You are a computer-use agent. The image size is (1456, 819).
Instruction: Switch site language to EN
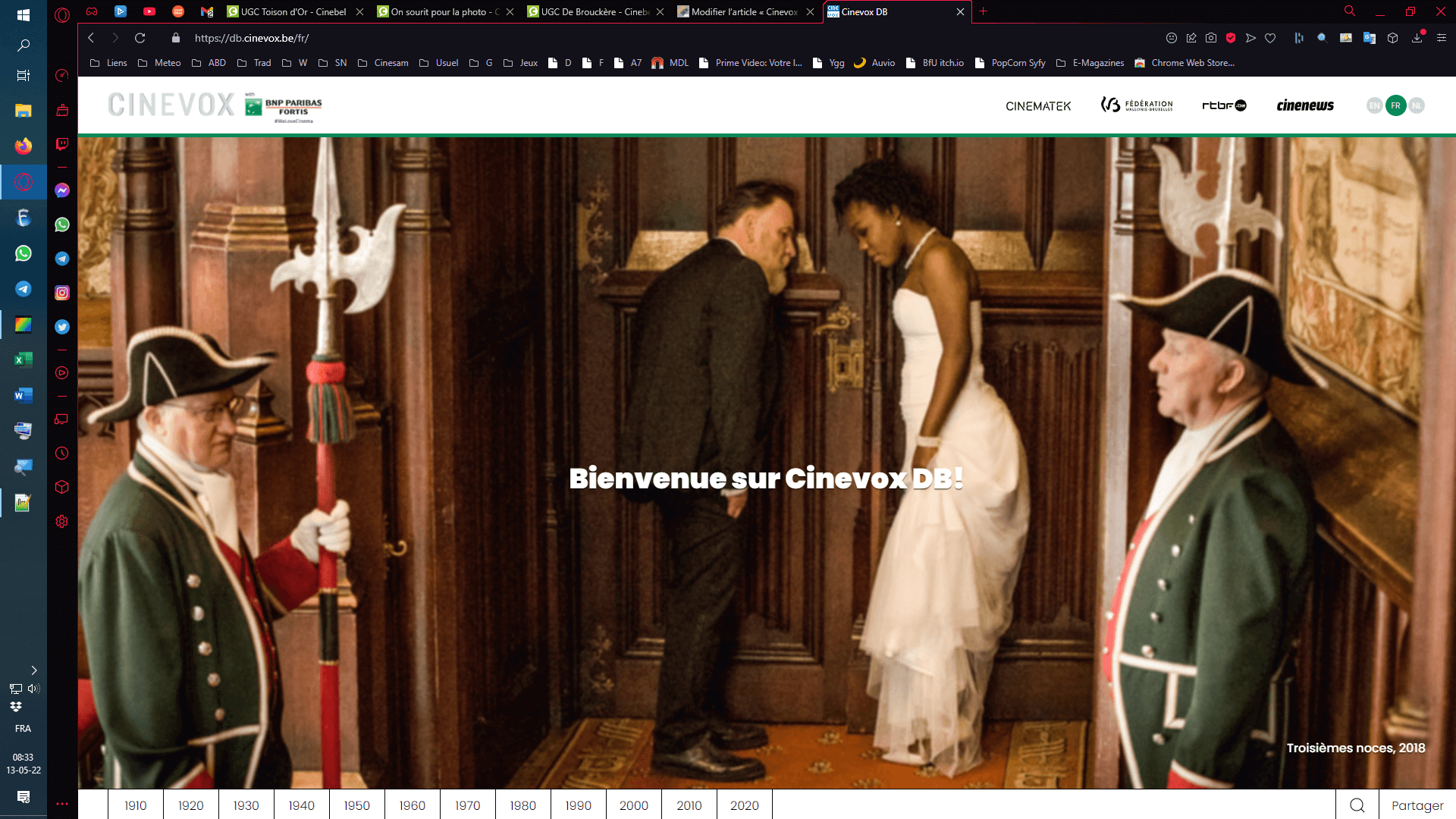click(x=1374, y=105)
